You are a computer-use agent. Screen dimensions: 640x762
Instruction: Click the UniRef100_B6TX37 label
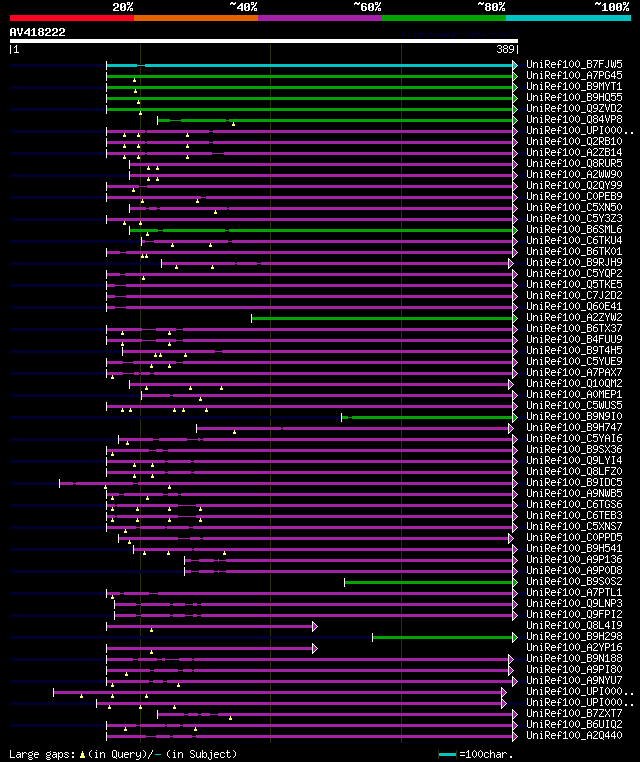574,328
